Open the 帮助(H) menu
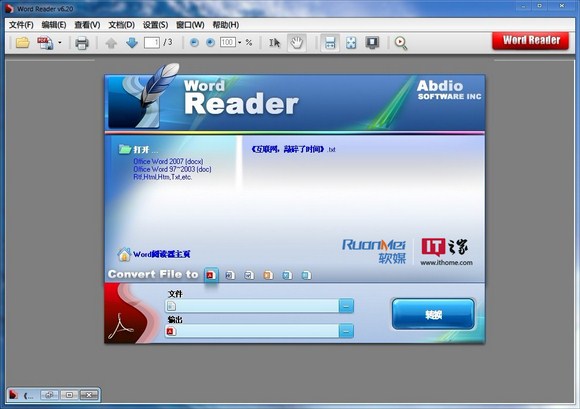The height and width of the screenshot is (409, 580). click(226, 25)
